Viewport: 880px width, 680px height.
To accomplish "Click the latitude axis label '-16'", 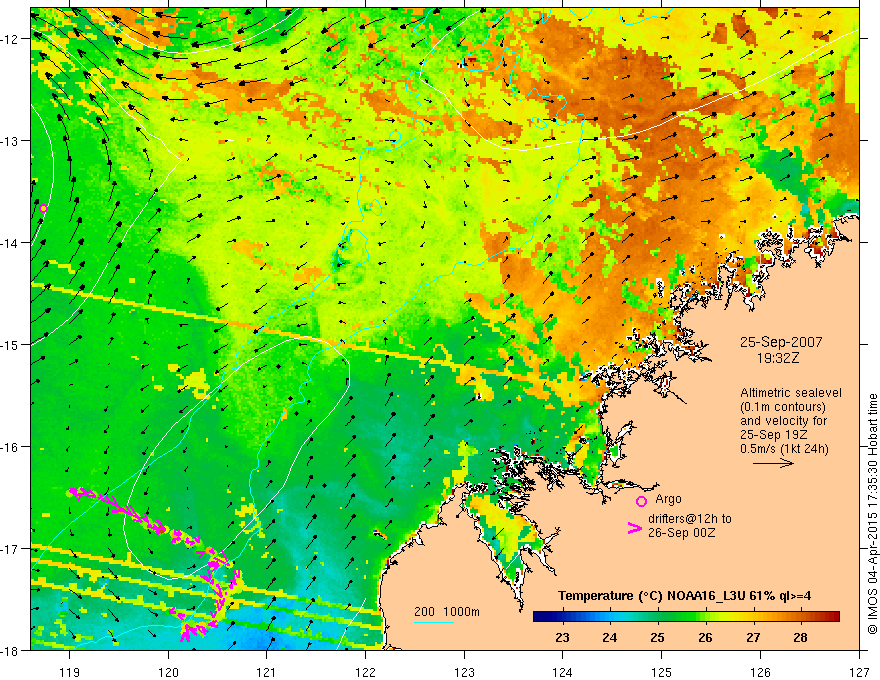I will tap(10, 447).
